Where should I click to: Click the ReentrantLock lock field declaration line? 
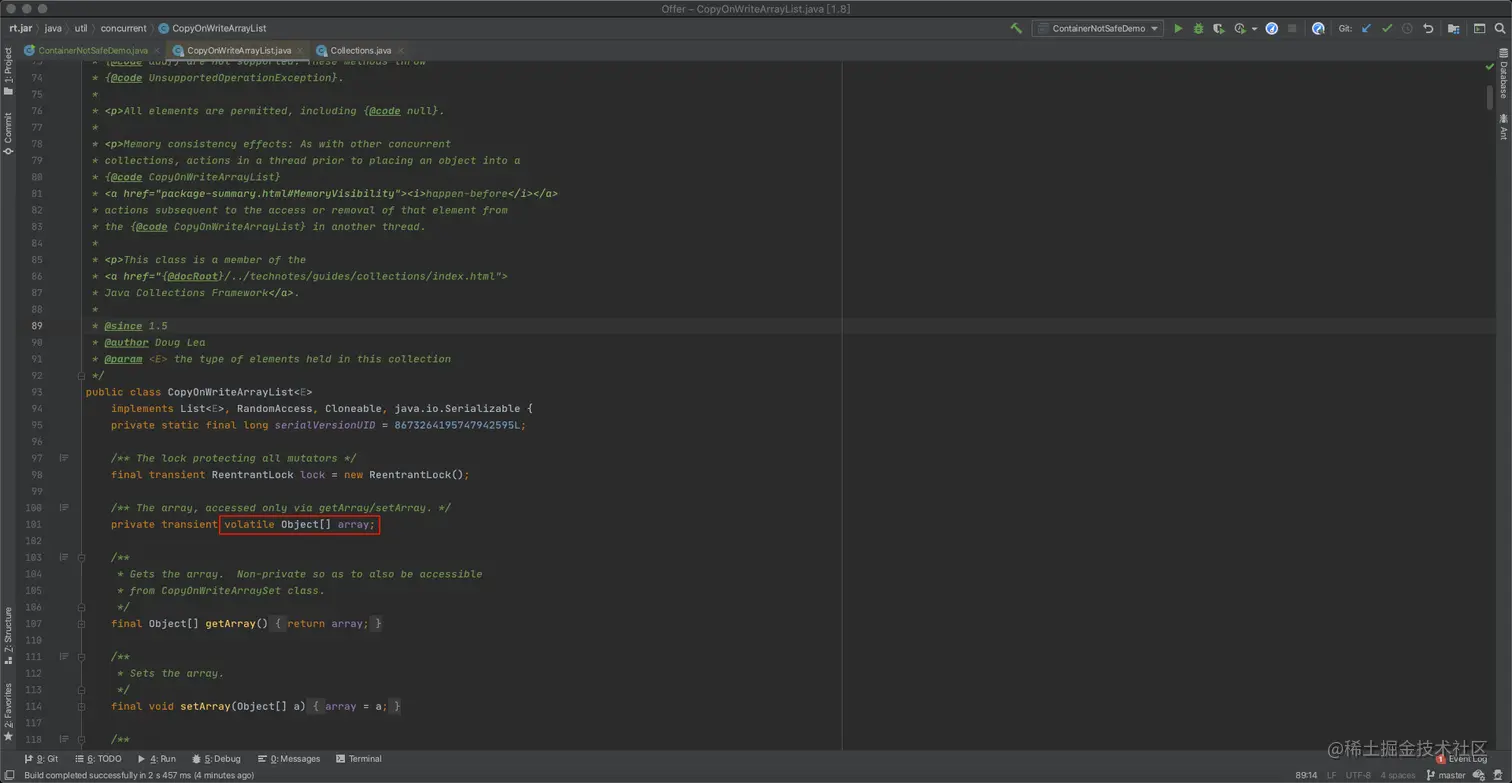point(290,475)
